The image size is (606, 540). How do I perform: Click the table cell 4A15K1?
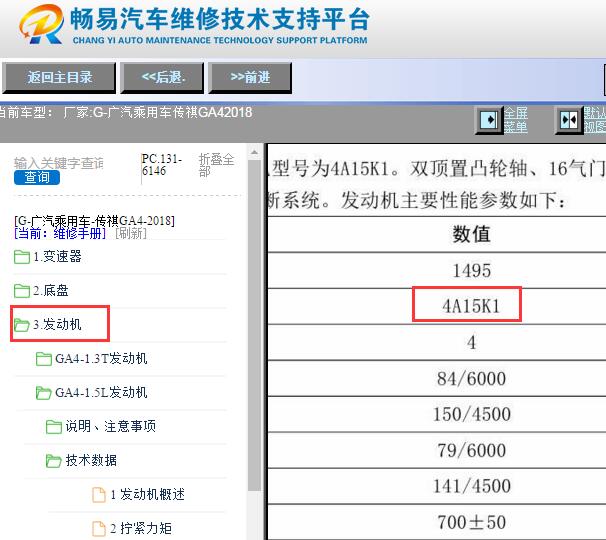[471, 307]
